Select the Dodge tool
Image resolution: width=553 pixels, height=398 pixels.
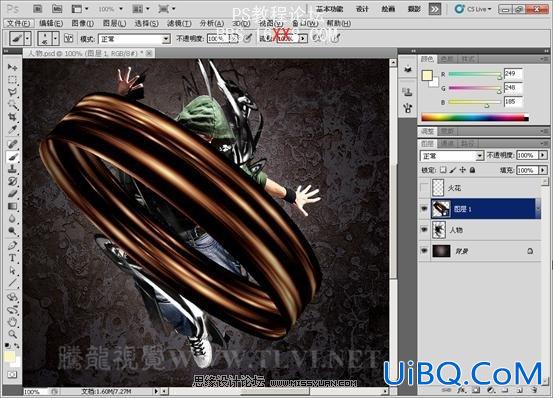(12, 231)
